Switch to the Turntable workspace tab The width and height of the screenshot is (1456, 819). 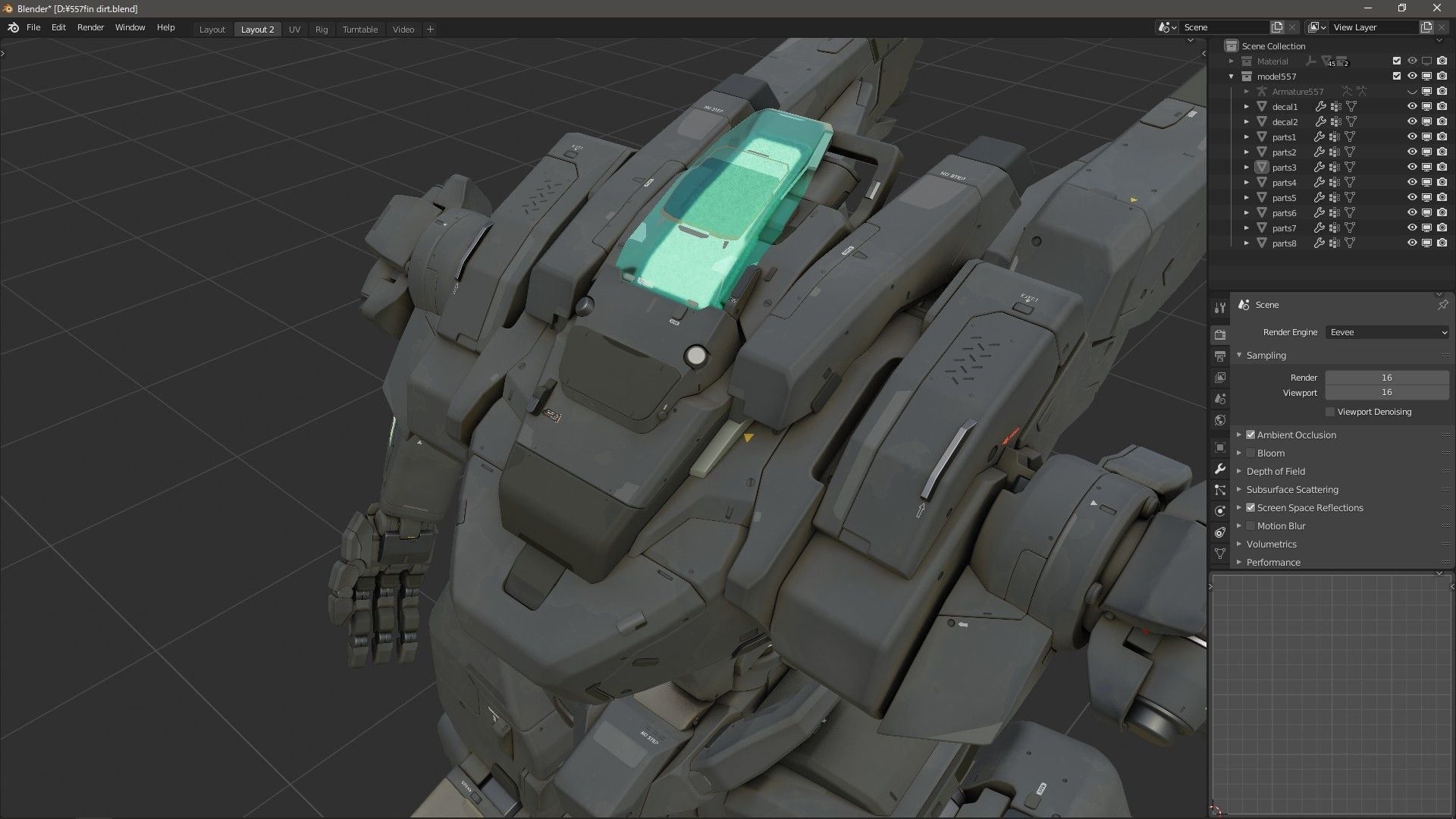(x=359, y=29)
